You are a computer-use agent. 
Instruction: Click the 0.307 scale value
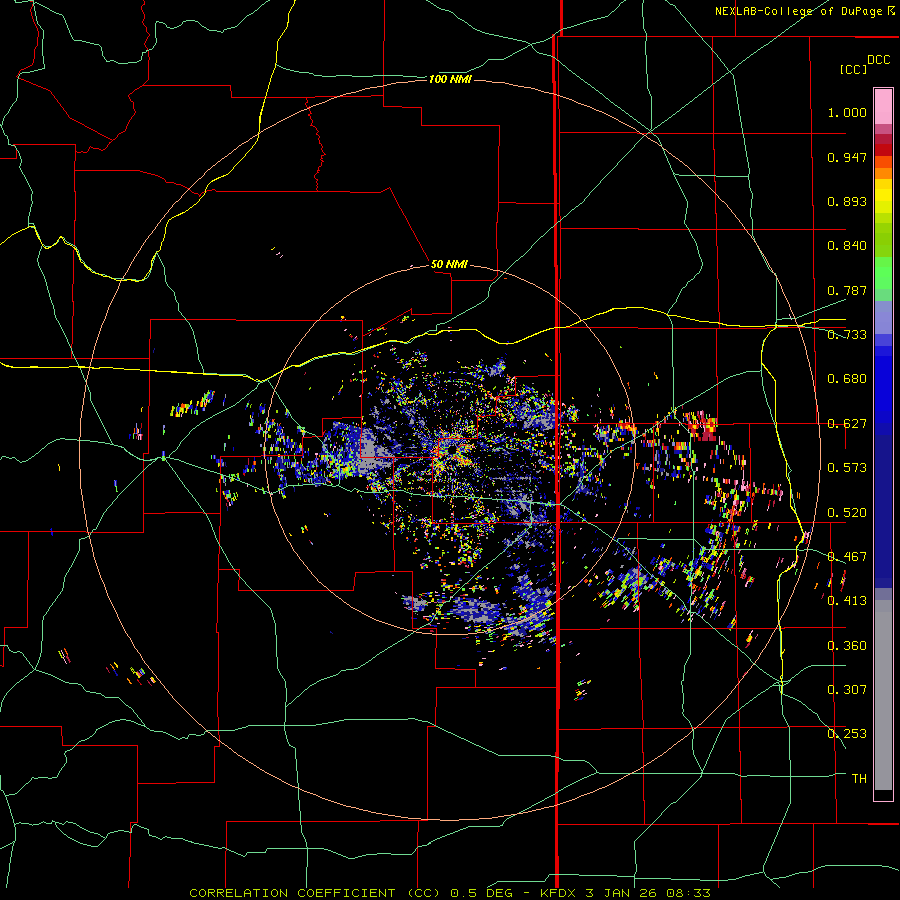tap(847, 690)
